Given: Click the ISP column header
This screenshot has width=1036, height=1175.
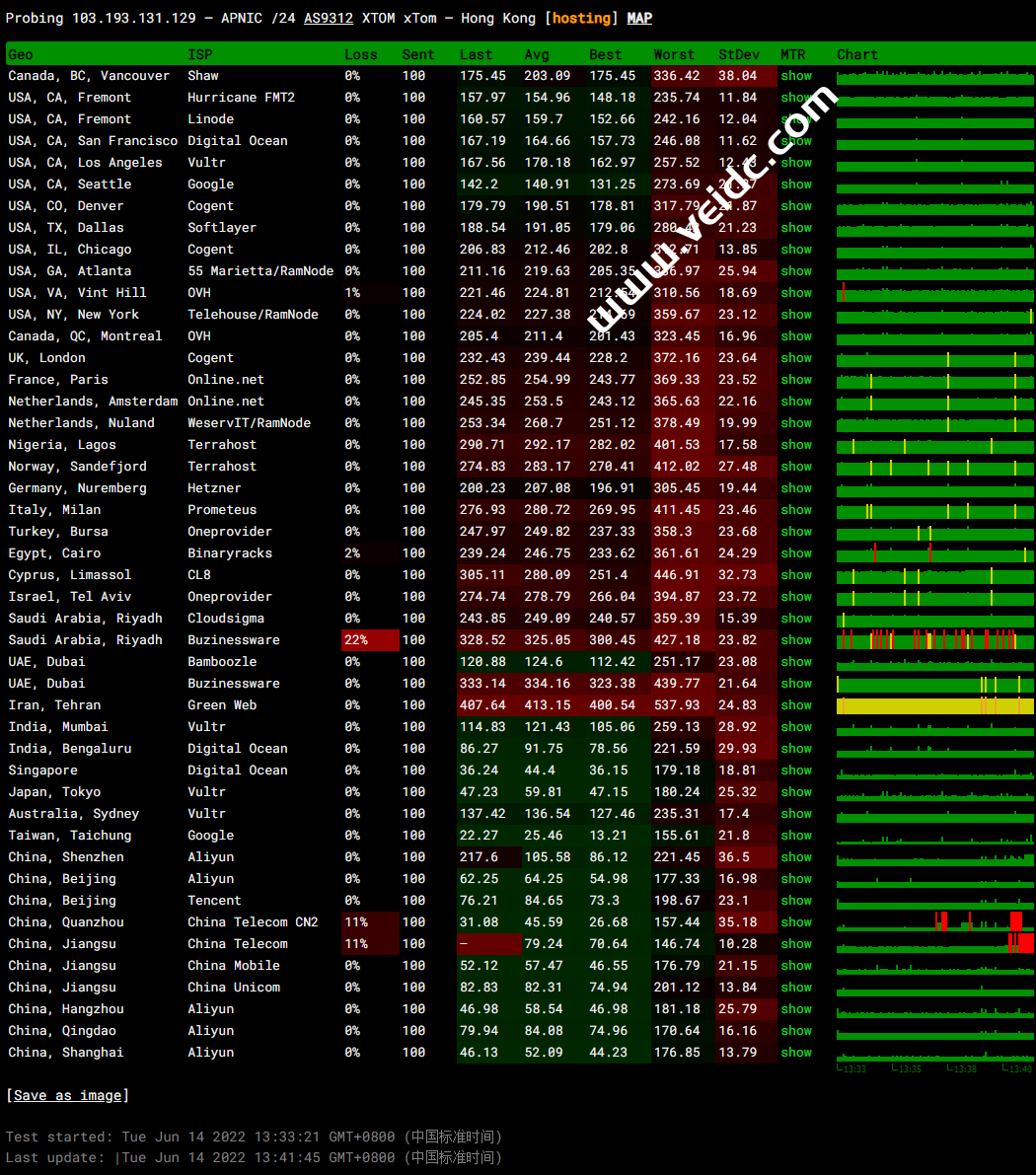Looking at the screenshot, I should click(x=200, y=54).
